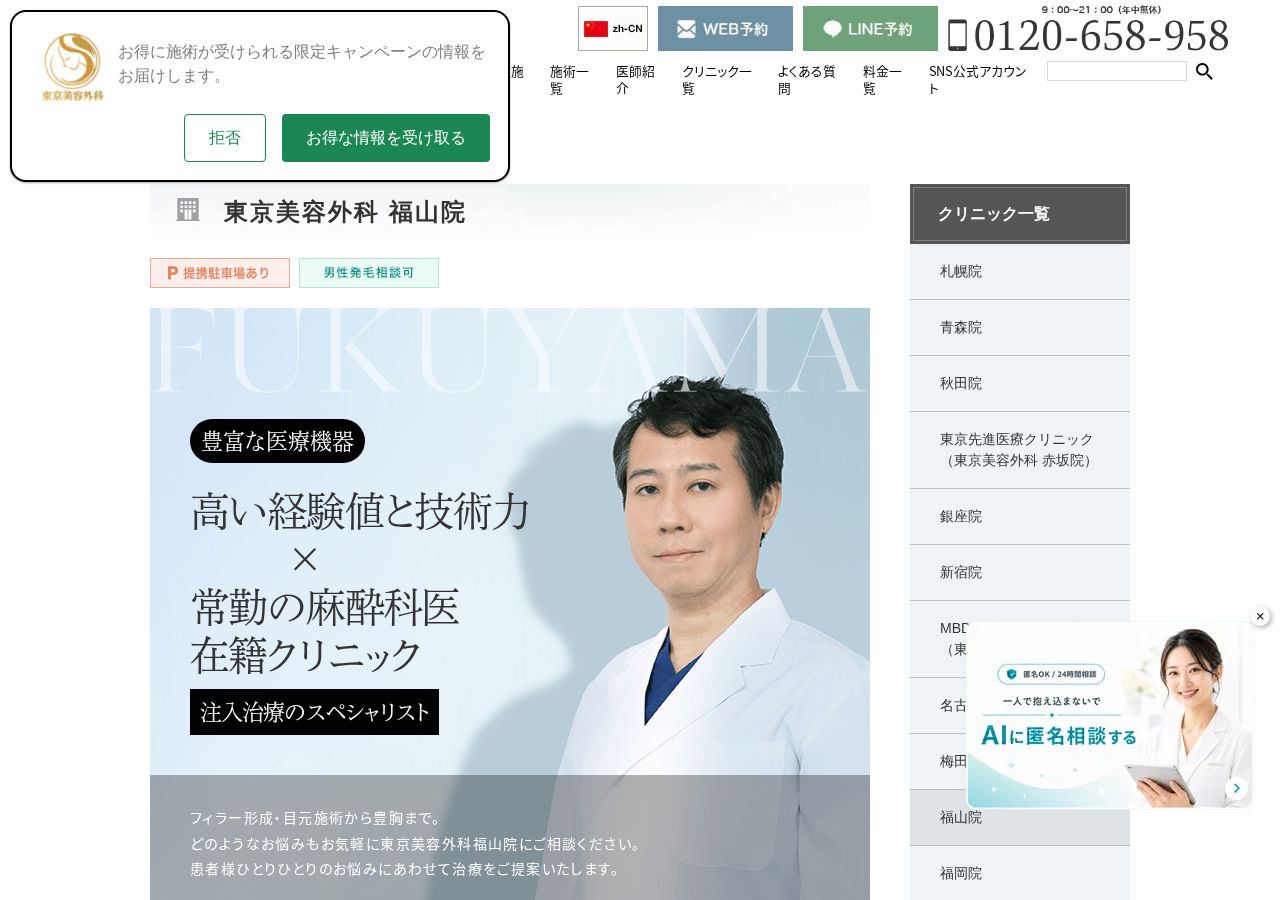Click the FUKUYAMA doctor hero banner image

point(510,604)
